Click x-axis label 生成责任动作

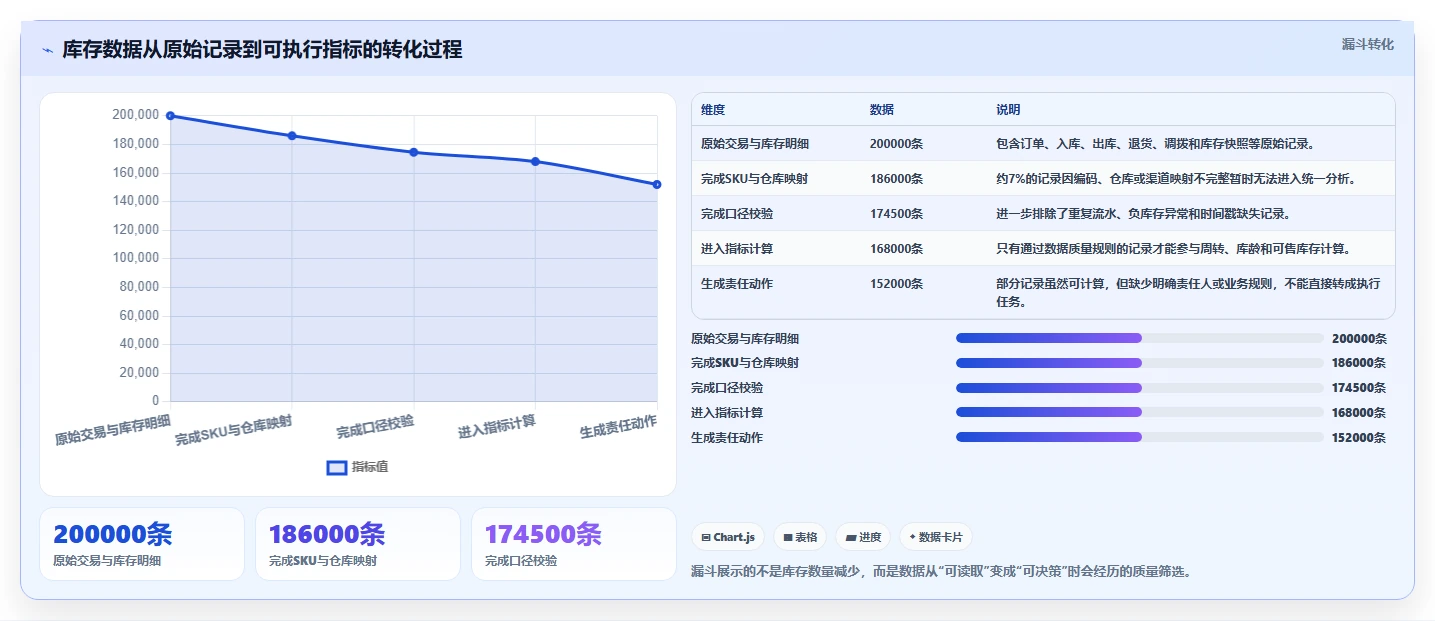point(618,428)
